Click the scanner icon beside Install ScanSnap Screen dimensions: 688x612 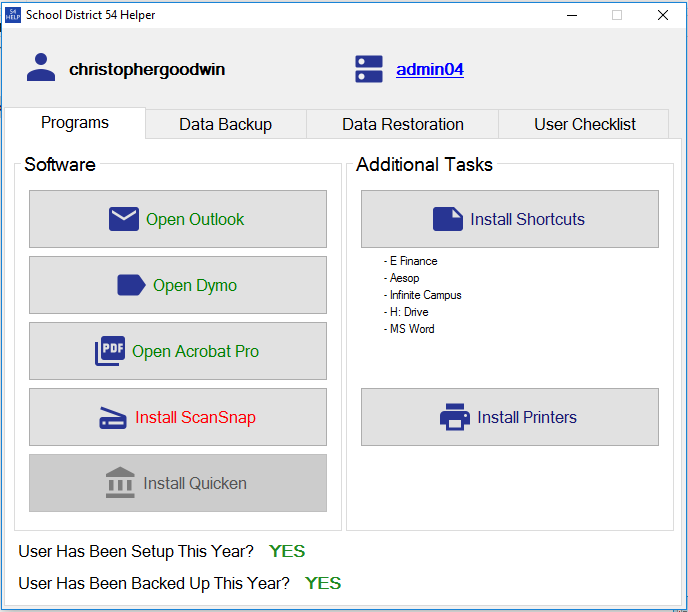113,418
